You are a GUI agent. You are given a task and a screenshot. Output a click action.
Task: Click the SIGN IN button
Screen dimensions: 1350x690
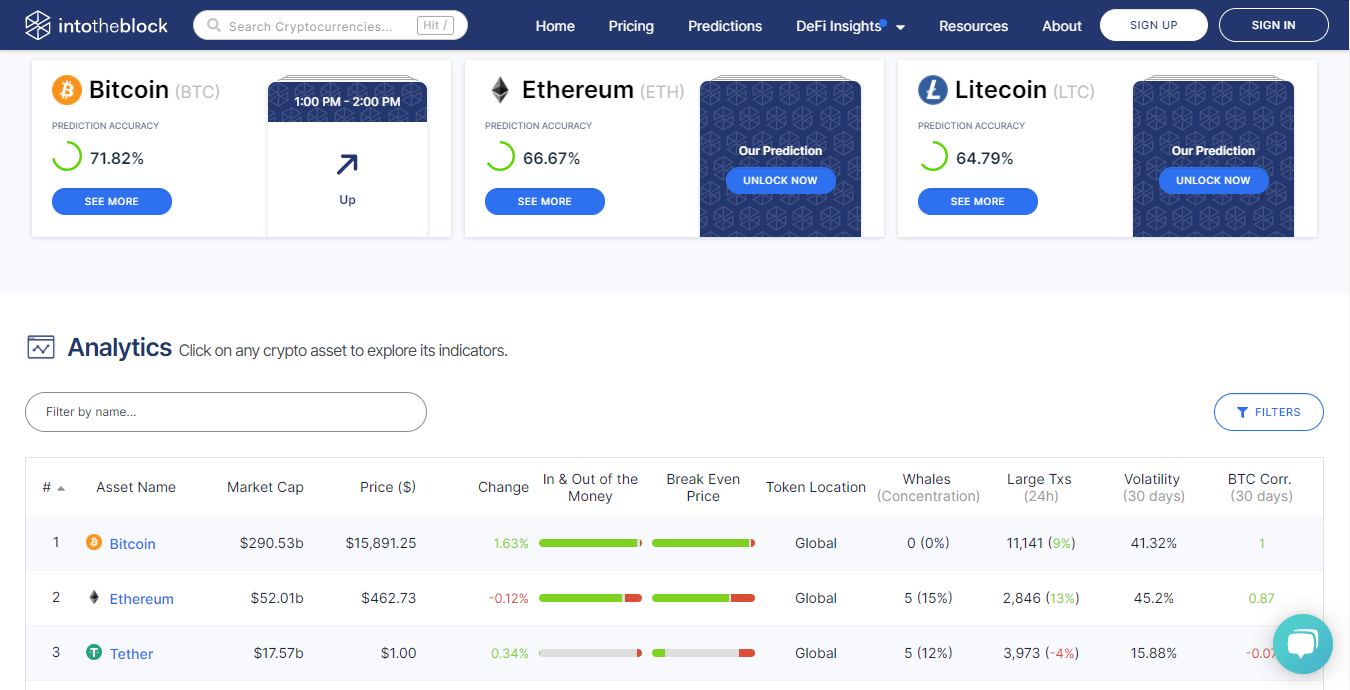[1274, 25]
